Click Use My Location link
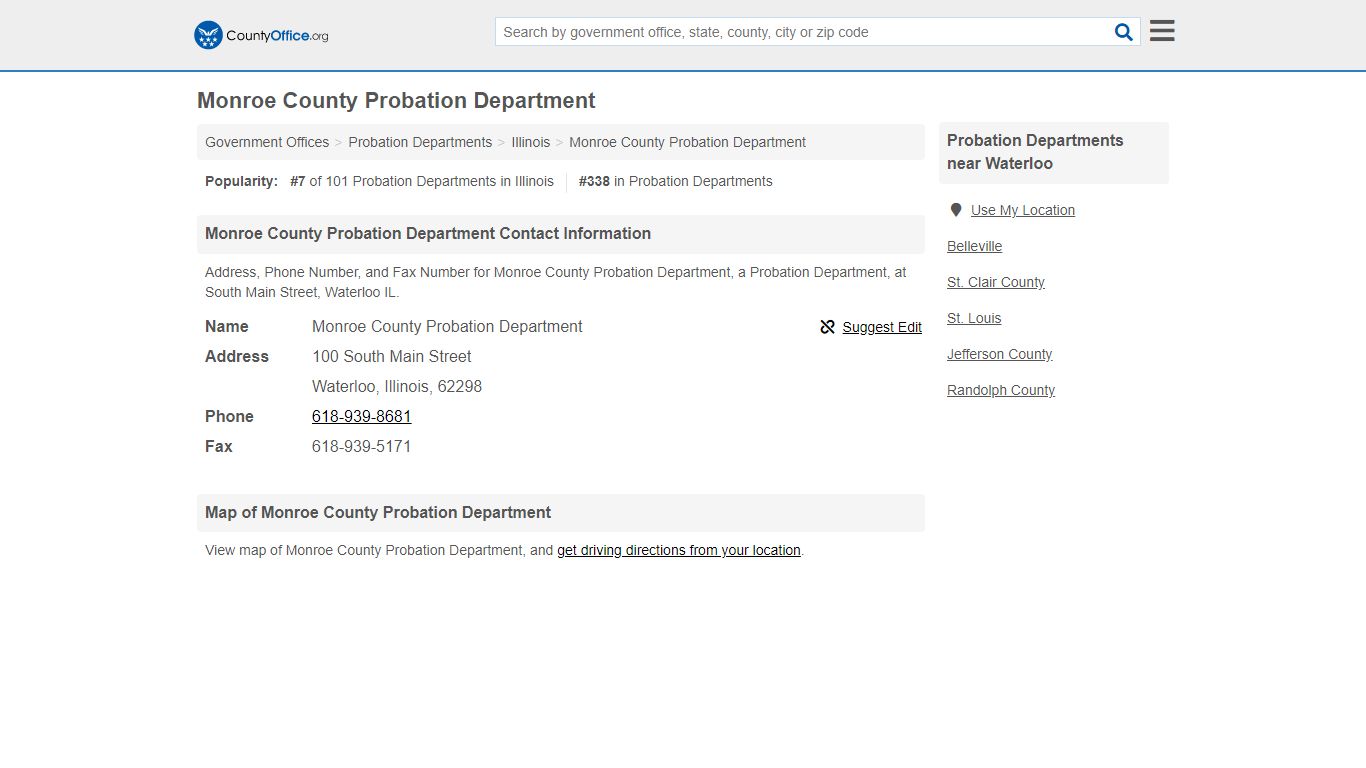Image resolution: width=1366 pixels, height=768 pixels. coord(1023,210)
